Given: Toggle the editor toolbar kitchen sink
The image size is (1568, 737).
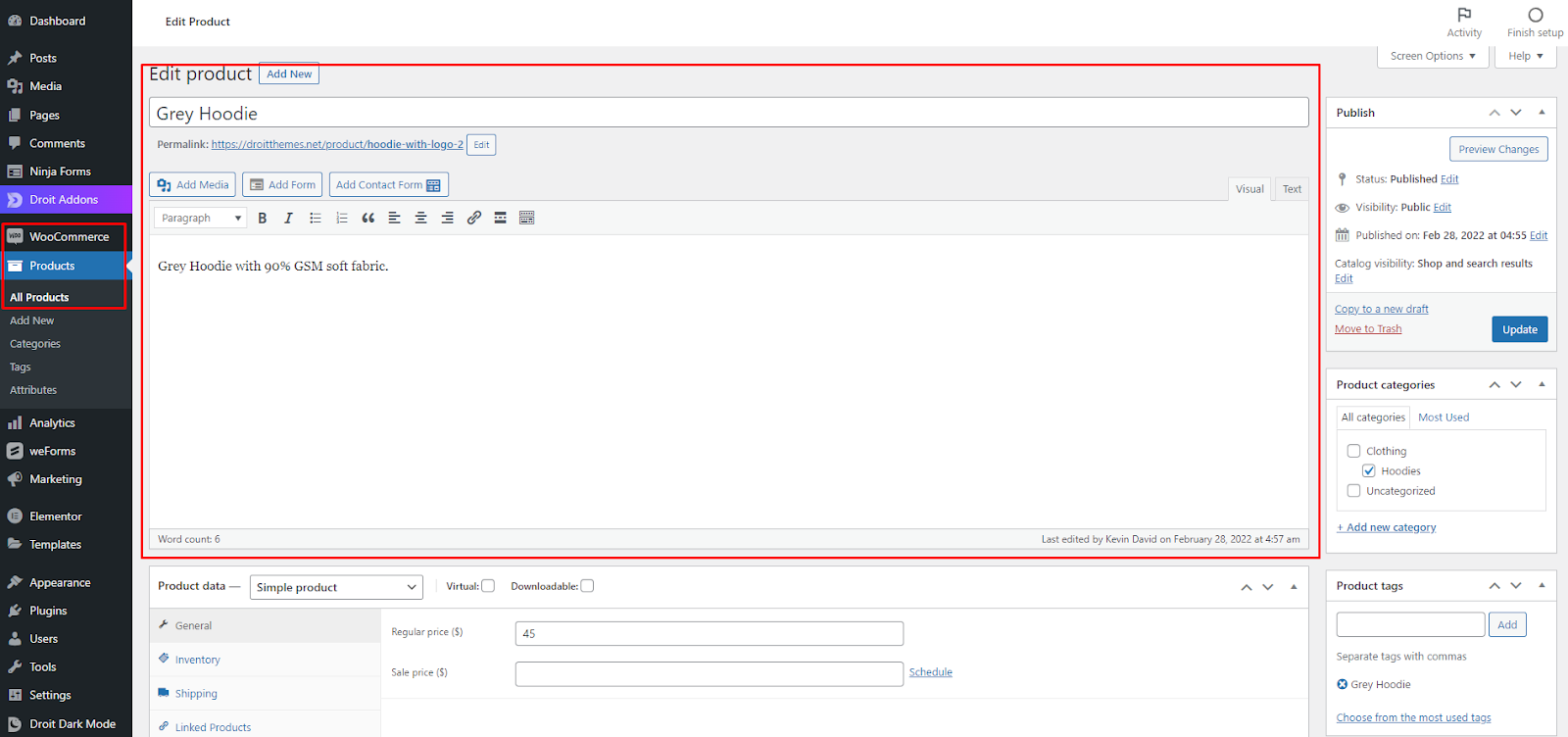Looking at the screenshot, I should (x=527, y=218).
